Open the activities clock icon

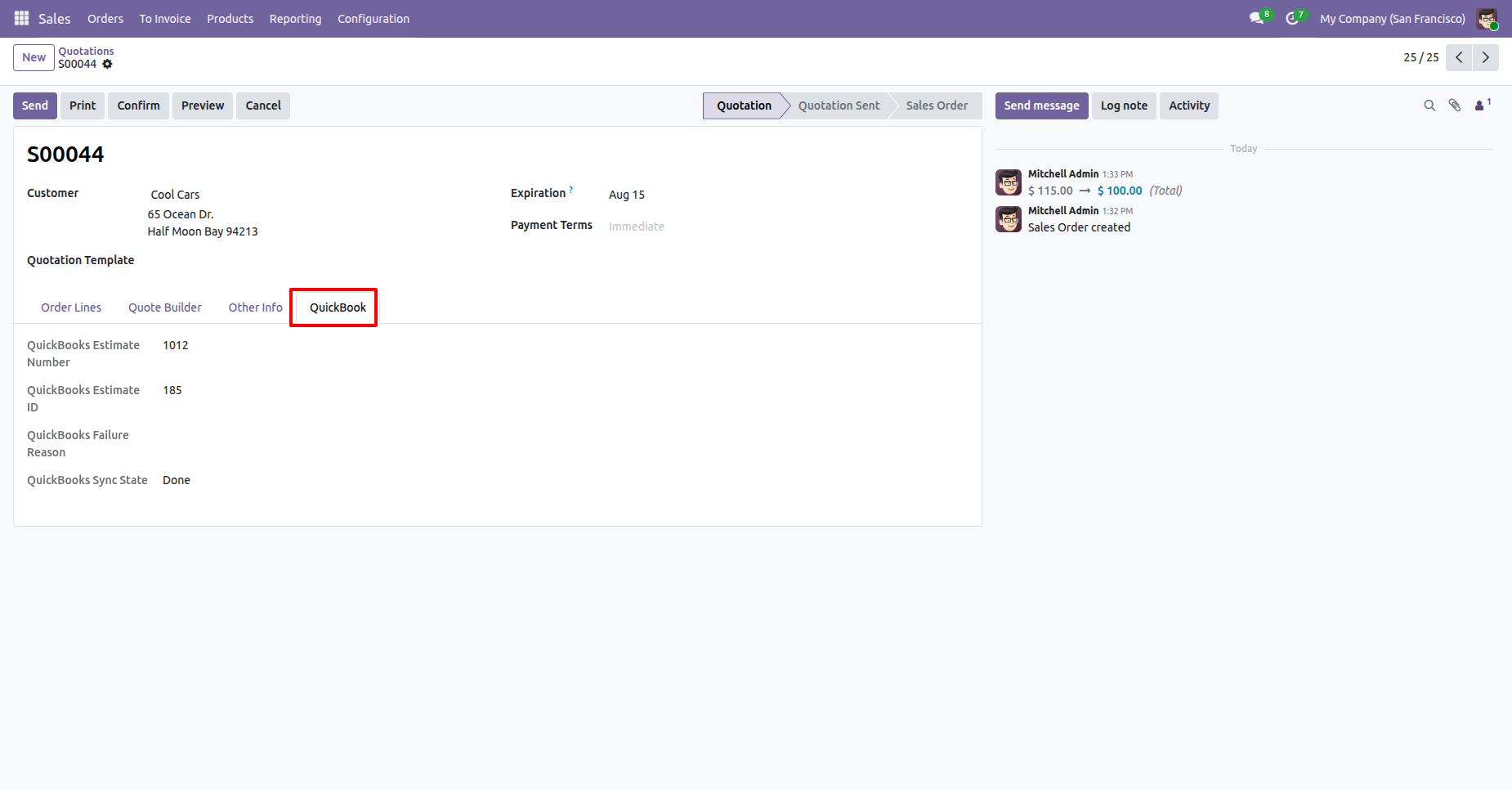pyautogui.click(x=1292, y=18)
